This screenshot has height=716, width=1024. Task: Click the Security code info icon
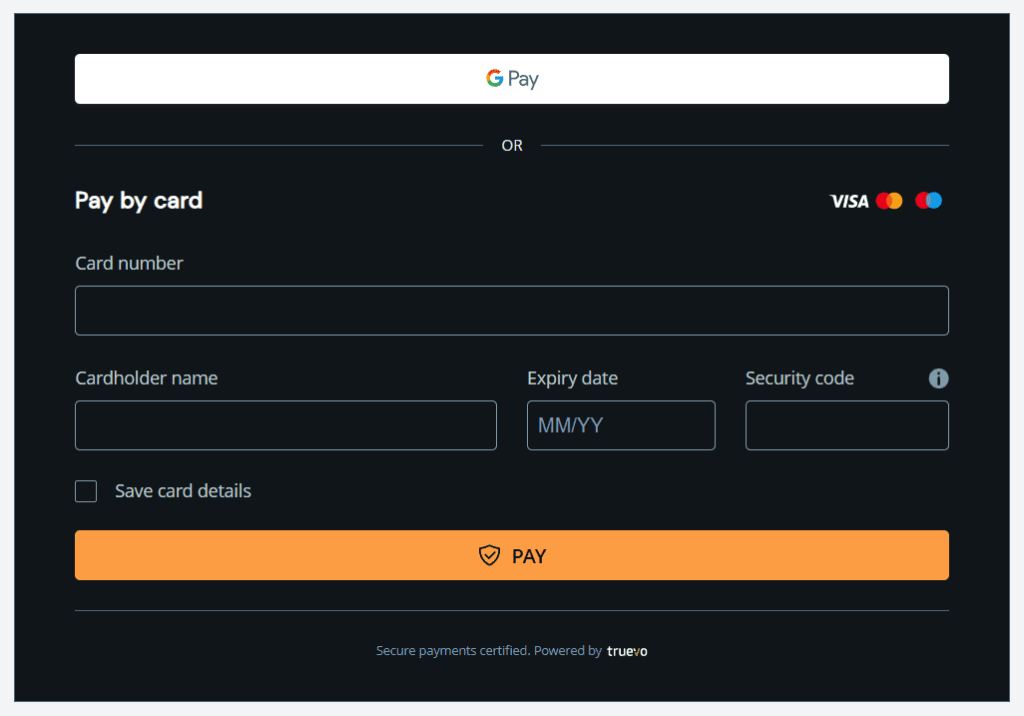938,378
